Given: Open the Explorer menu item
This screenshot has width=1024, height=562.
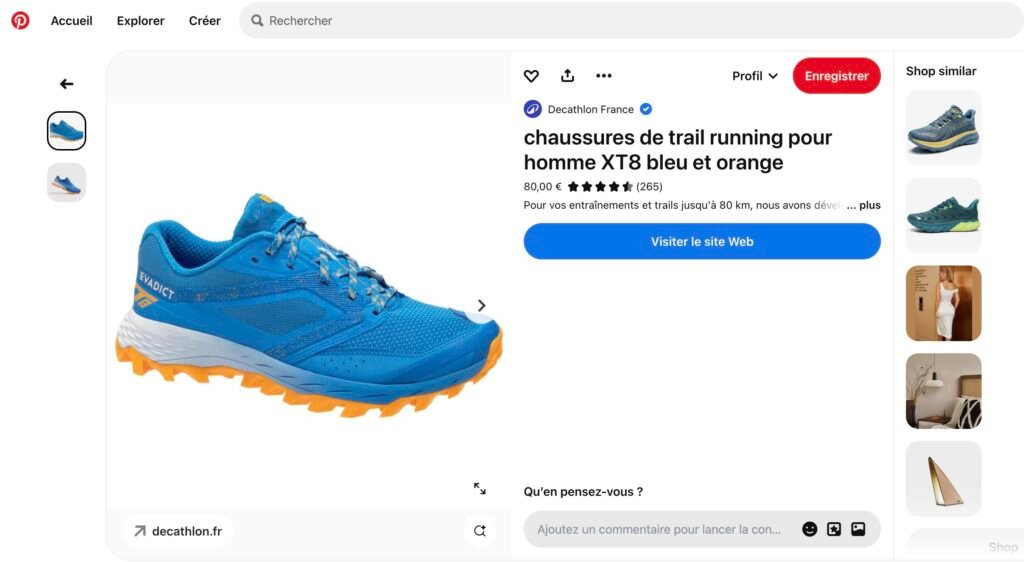Looking at the screenshot, I should [x=140, y=20].
